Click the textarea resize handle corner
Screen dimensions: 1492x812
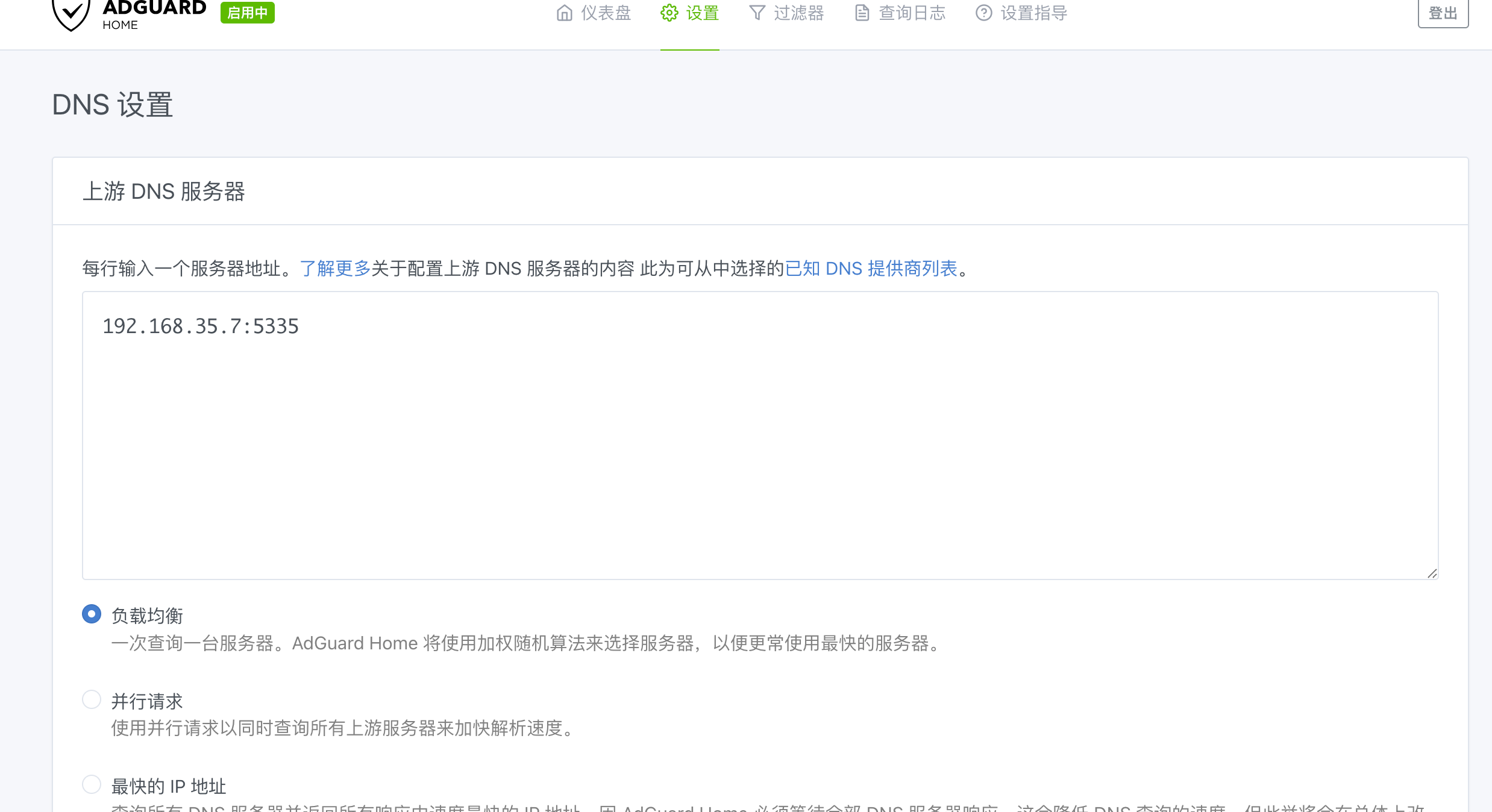(x=1432, y=572)
